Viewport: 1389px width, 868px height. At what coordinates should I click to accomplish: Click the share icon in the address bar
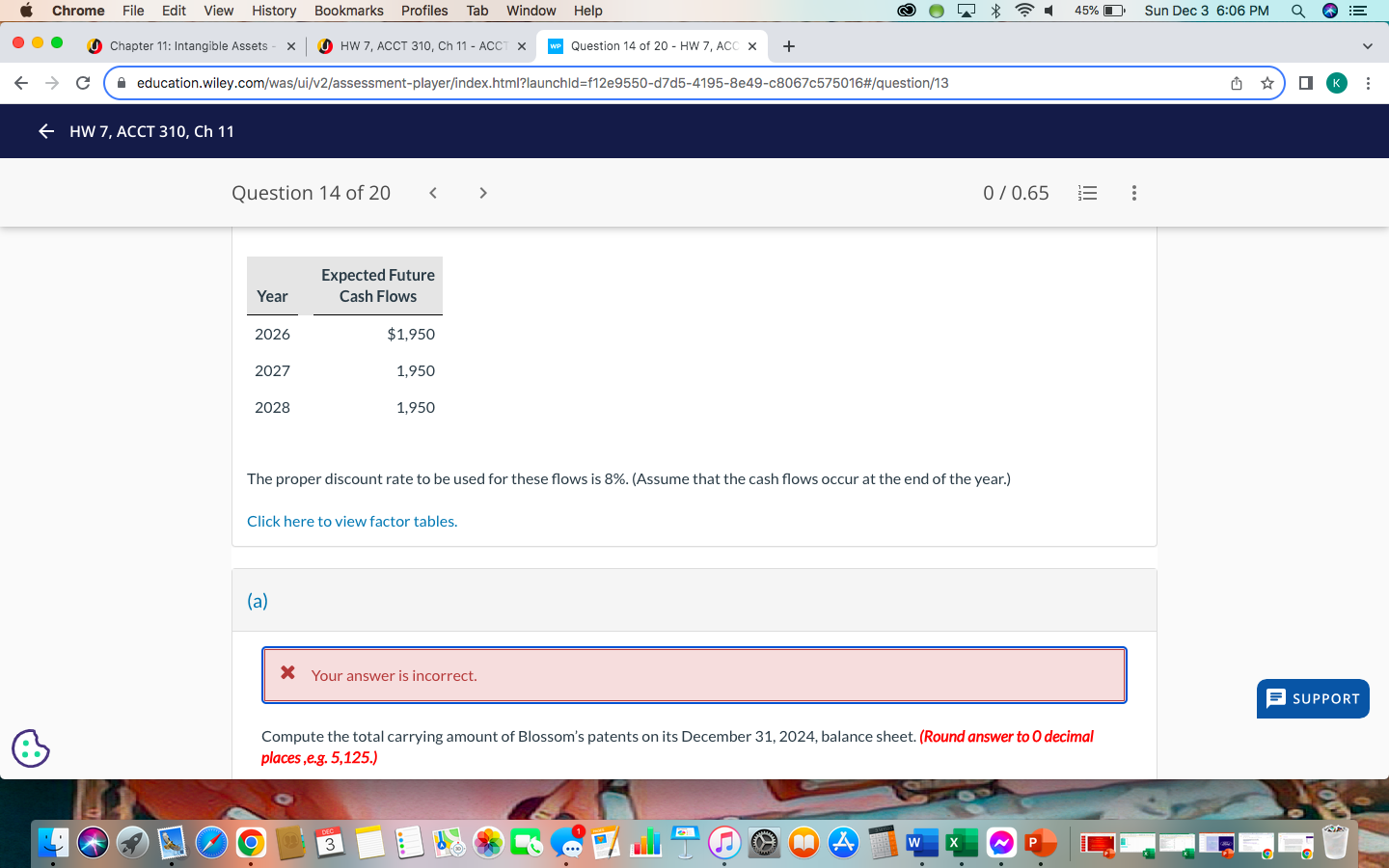click(x=1236, y=83)
